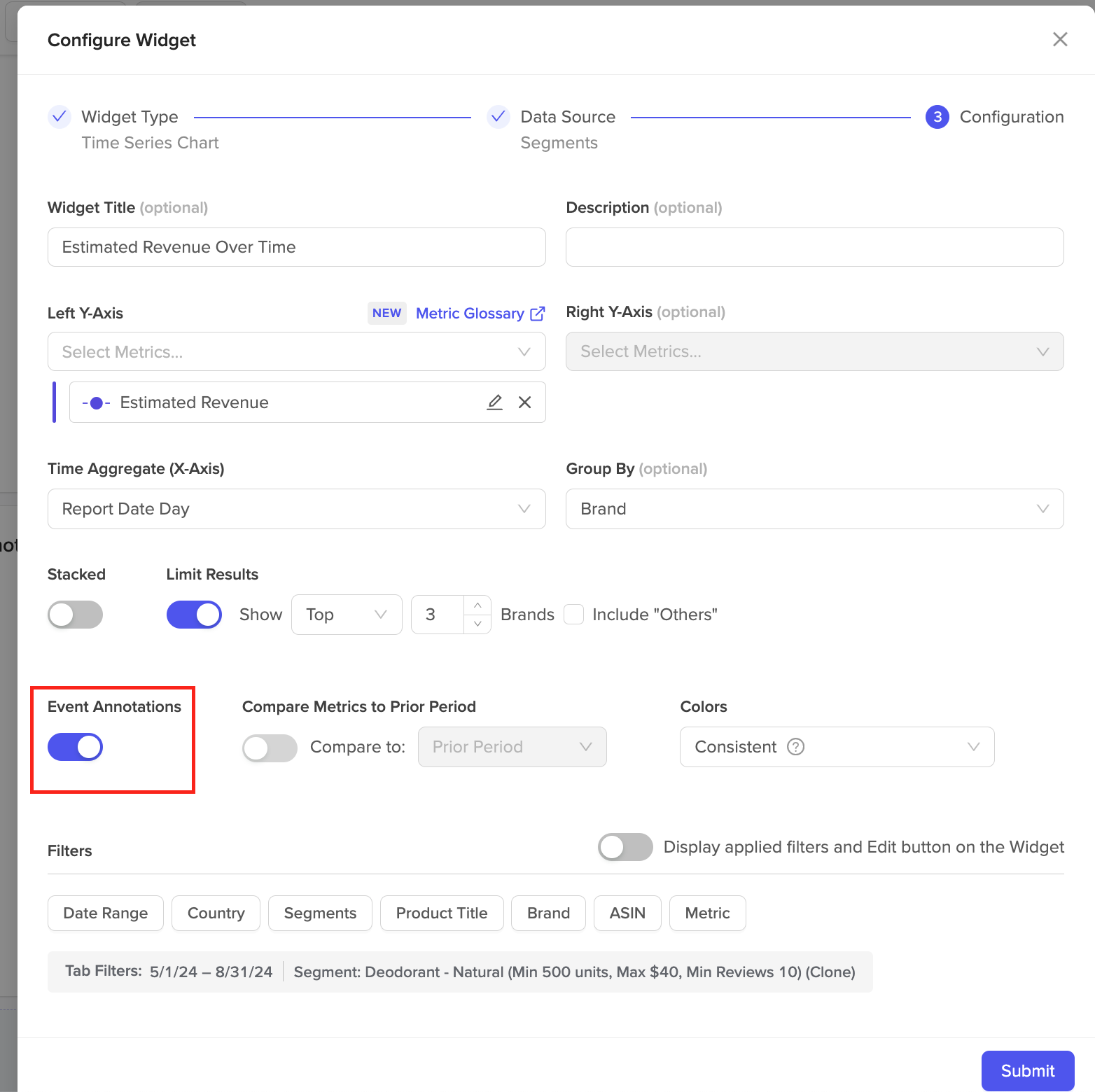Enable Compare Metrics to Prior Period
The width and height of the screenshot is (1095, 1092).
[x=270, y=748]
